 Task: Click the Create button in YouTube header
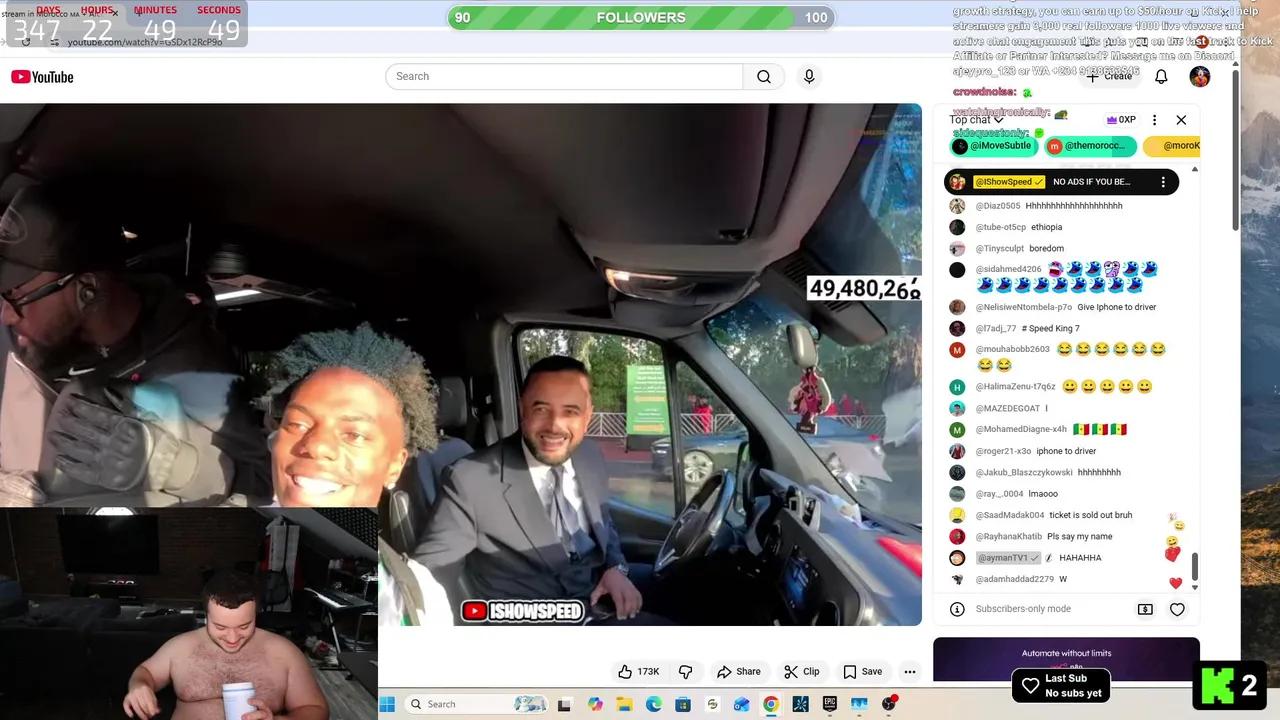pyautogui.click(x=1112, y=77)
